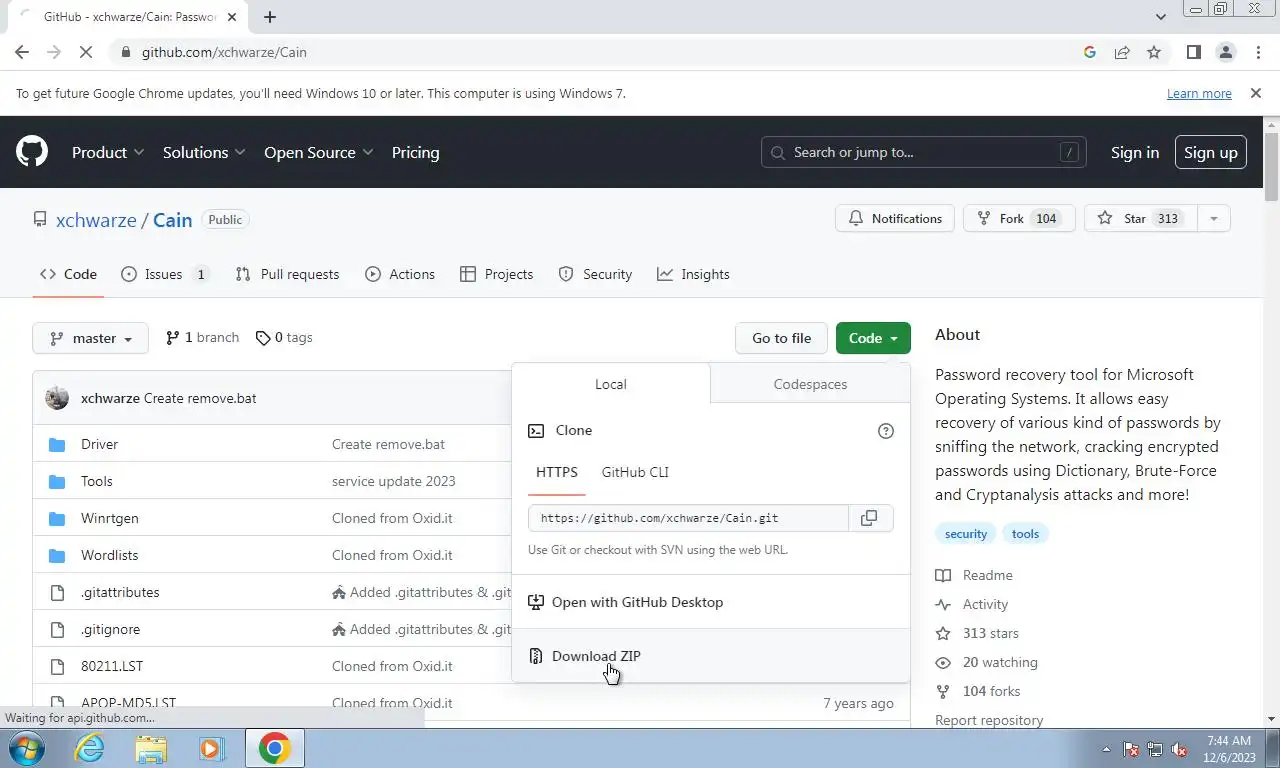Click the Sign up button

(1210, 152)
